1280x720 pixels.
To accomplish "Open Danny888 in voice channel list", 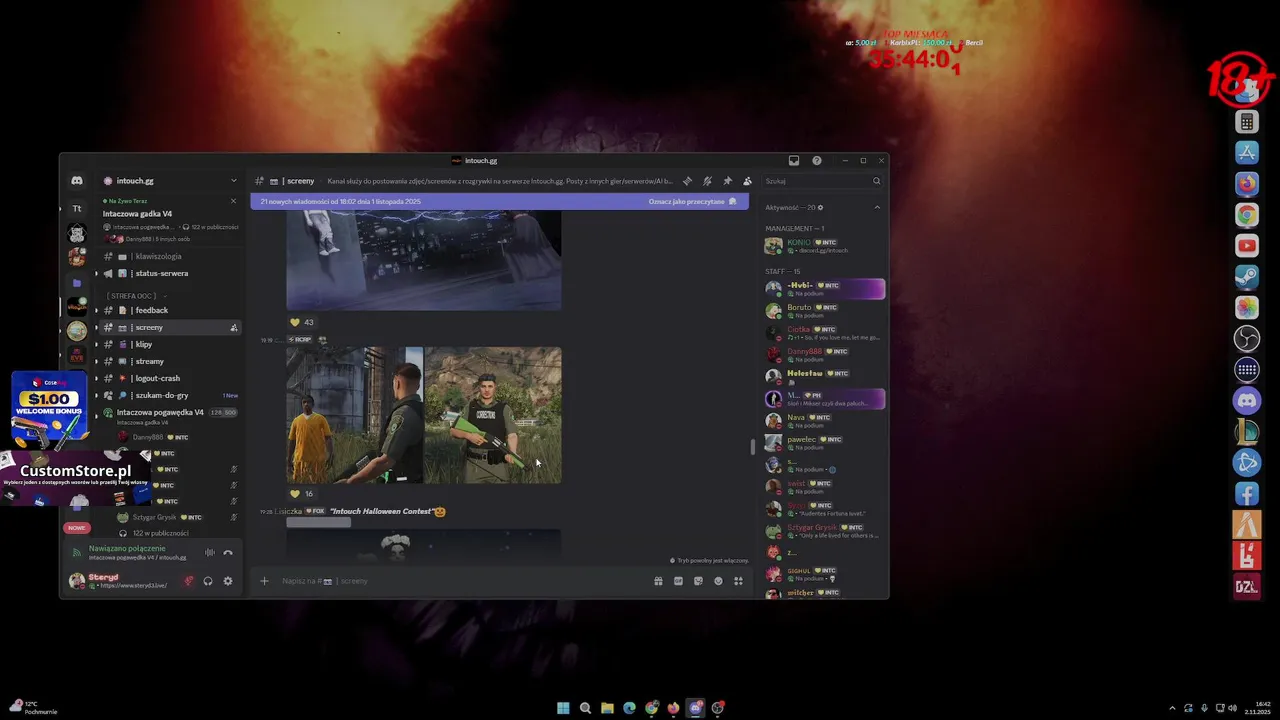I will (x=168, y=438).
